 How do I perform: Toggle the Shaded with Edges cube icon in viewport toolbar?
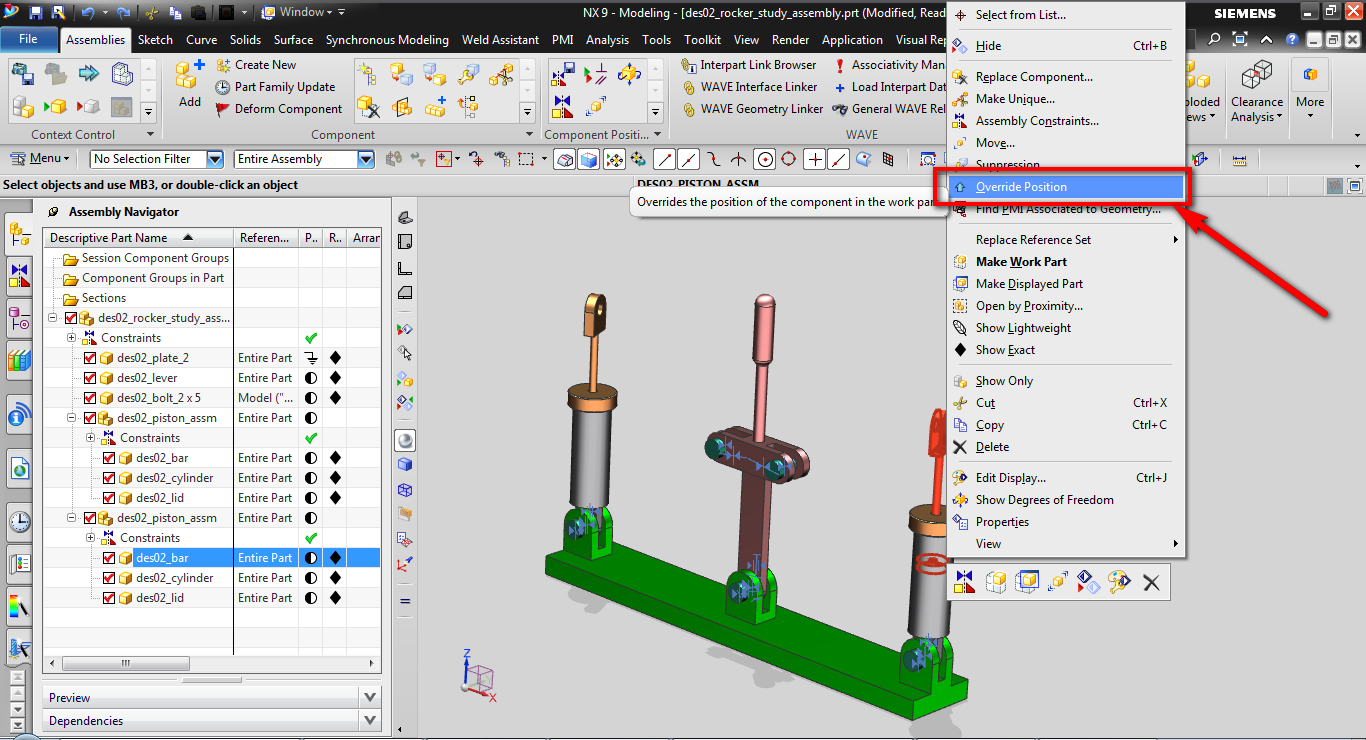tap(405, 465)
